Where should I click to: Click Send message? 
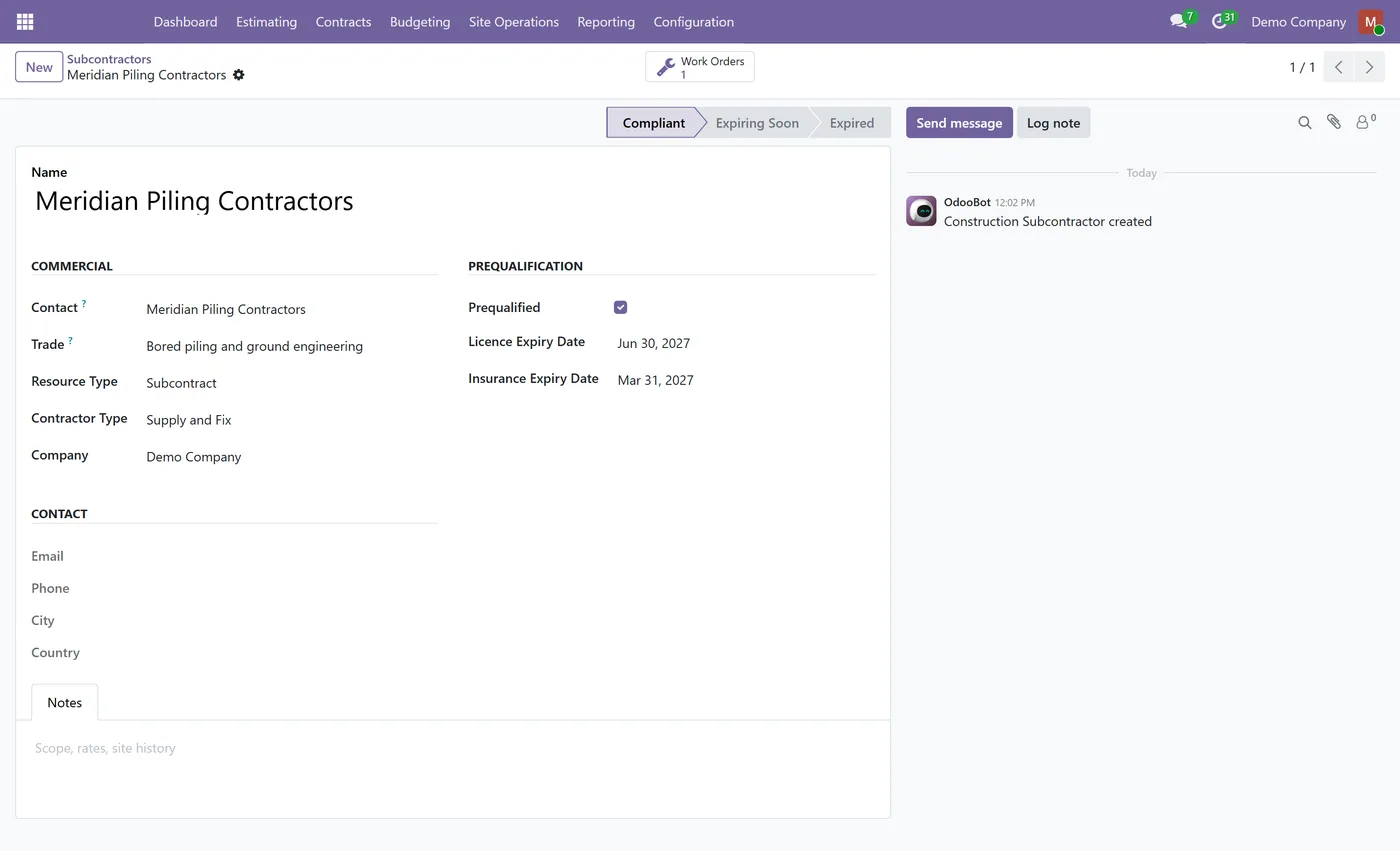[959, 123]
